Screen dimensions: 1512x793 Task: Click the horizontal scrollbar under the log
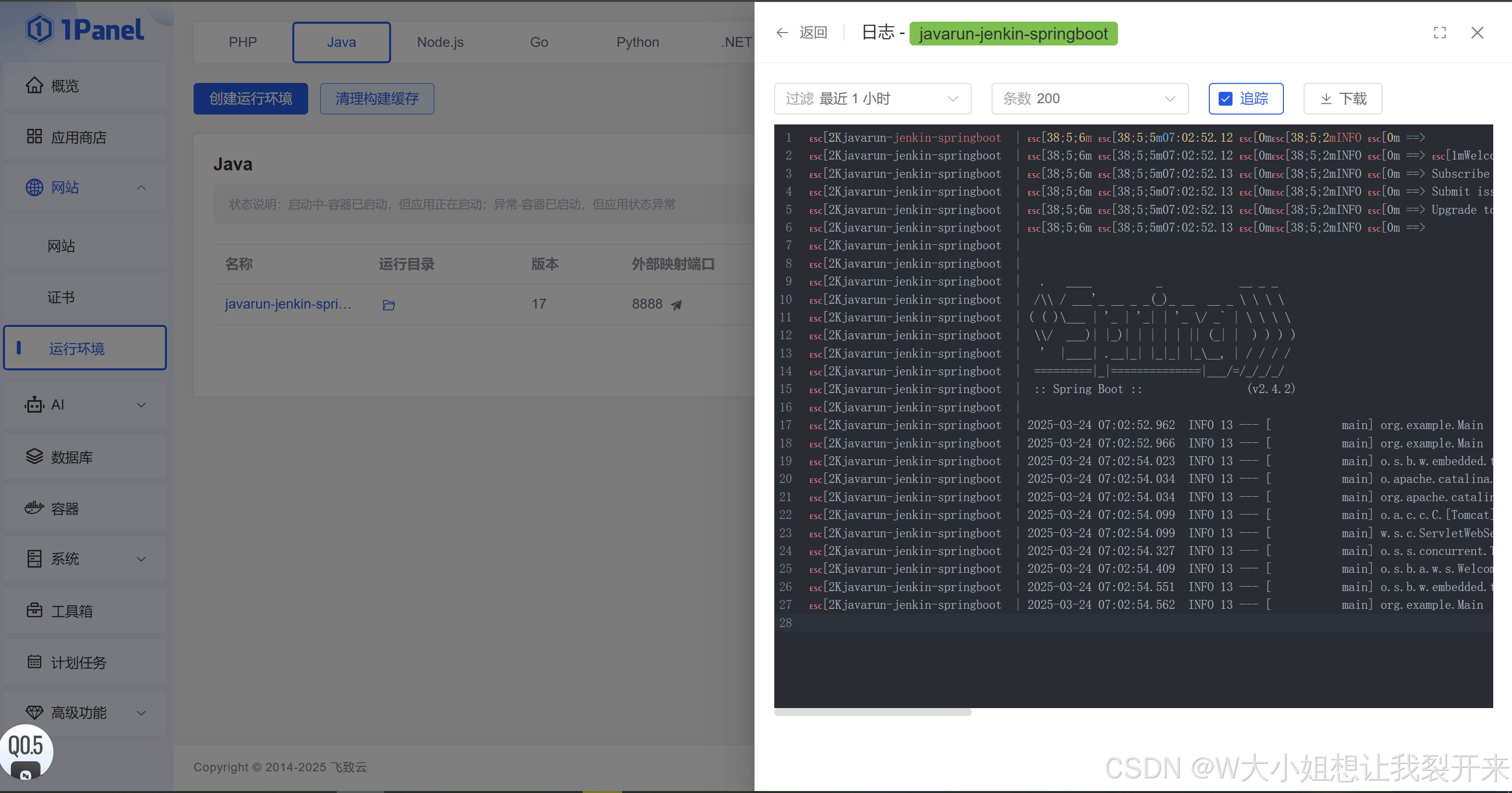872,712
